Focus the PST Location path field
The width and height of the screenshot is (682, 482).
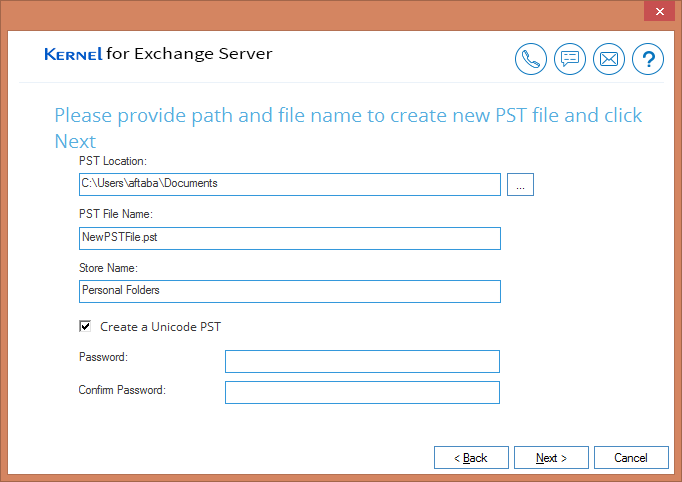(x=290, y=184)
